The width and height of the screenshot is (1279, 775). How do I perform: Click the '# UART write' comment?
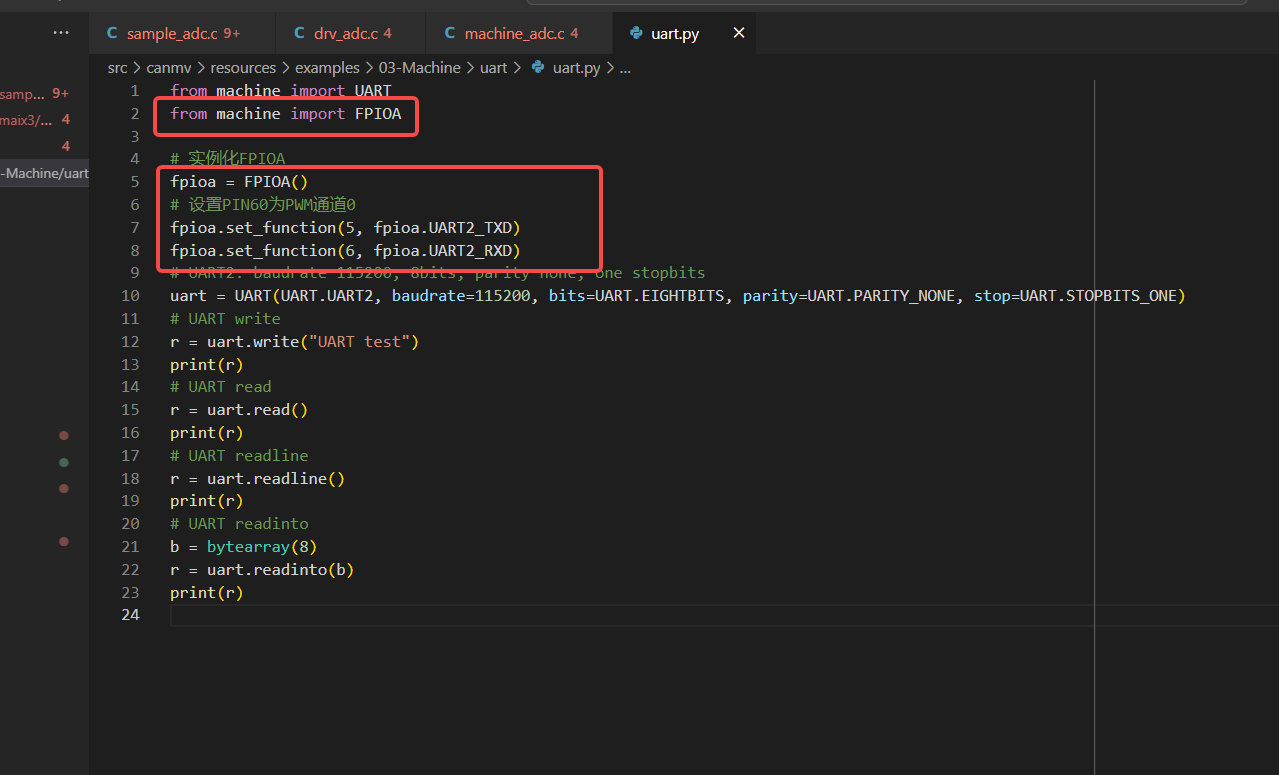click(x=225, y=319)
